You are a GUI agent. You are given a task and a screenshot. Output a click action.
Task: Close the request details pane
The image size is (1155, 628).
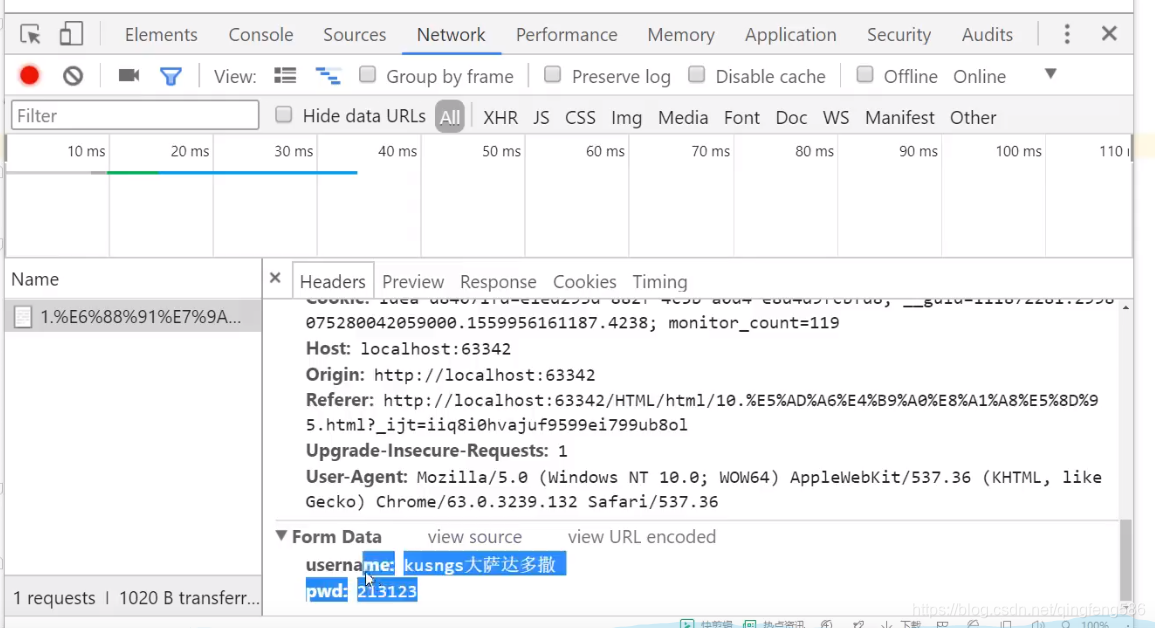coord(275,278)
